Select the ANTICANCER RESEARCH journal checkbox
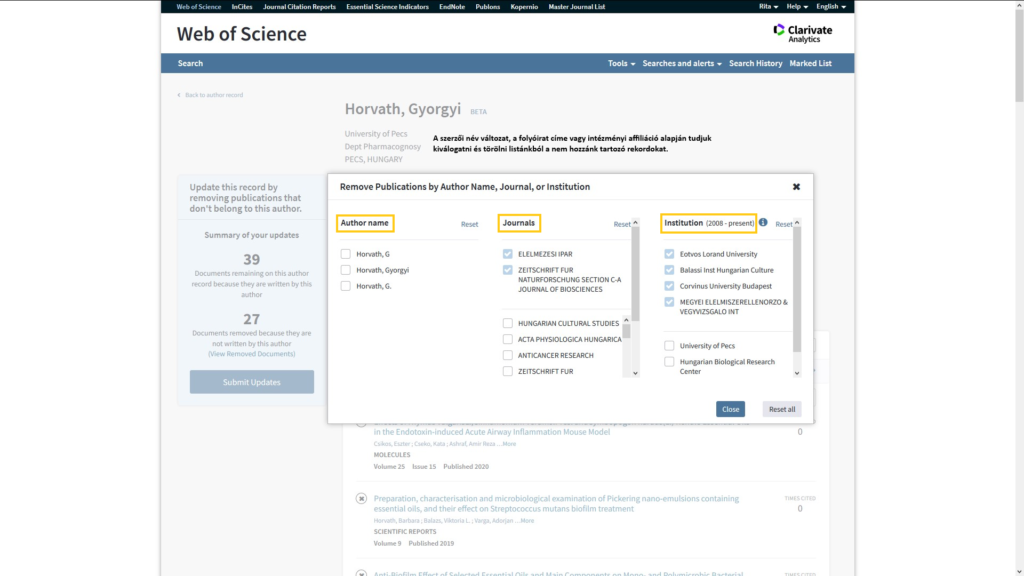1024x576 pixels. click(507, 355)
